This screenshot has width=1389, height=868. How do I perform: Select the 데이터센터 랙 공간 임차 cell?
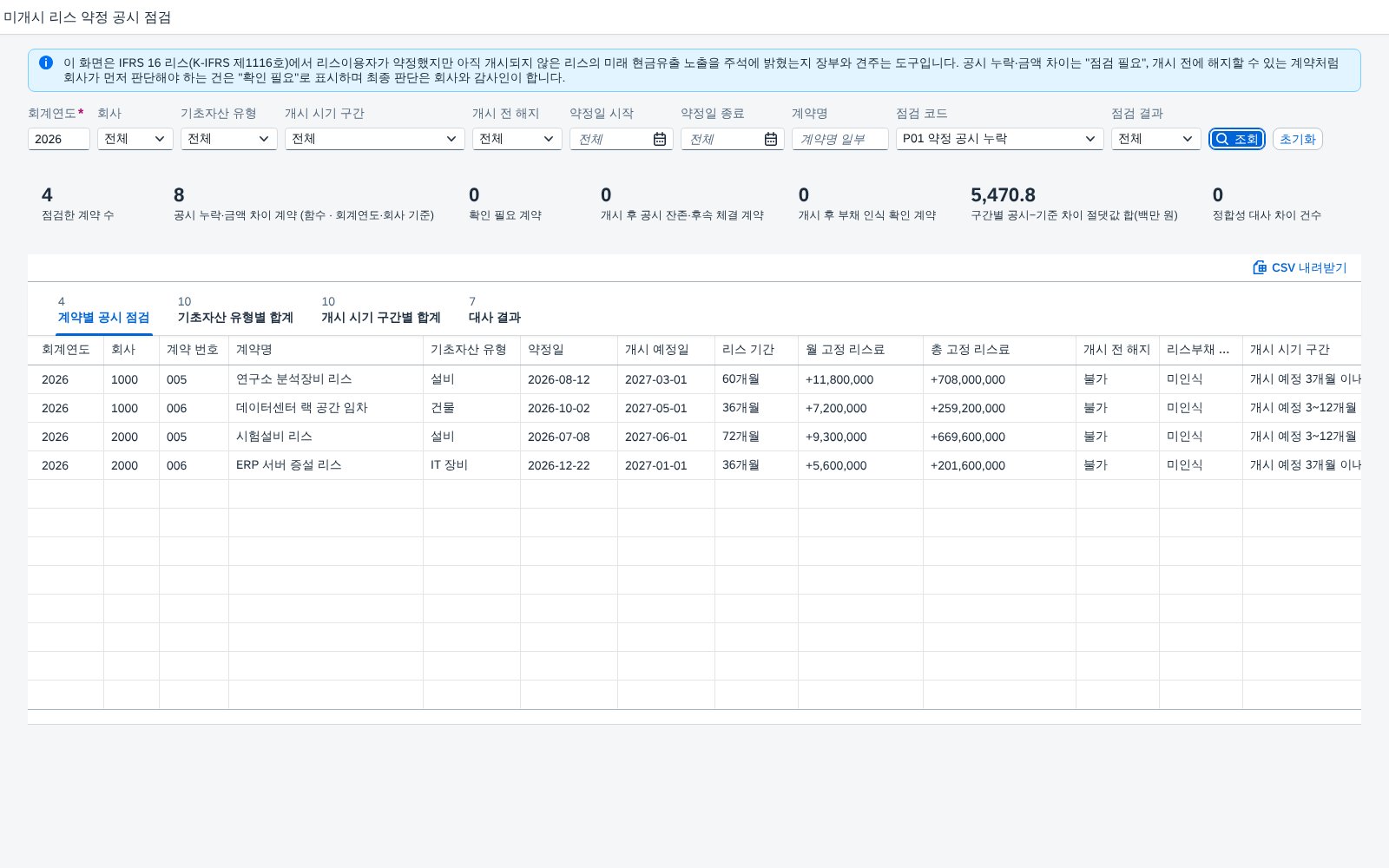coord(326,408)
